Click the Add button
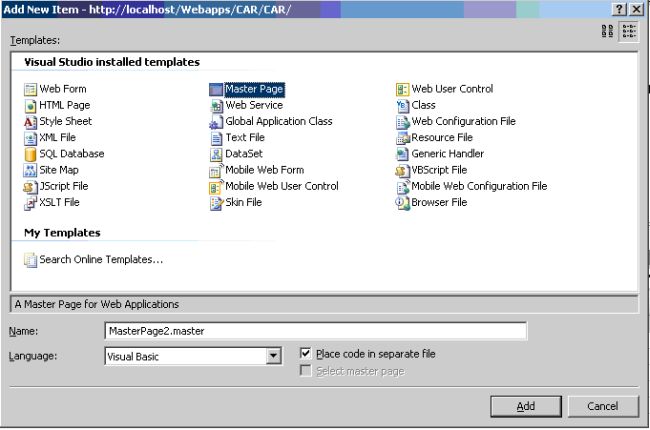This screenshot has height=430, width=650. coord(525,406)
